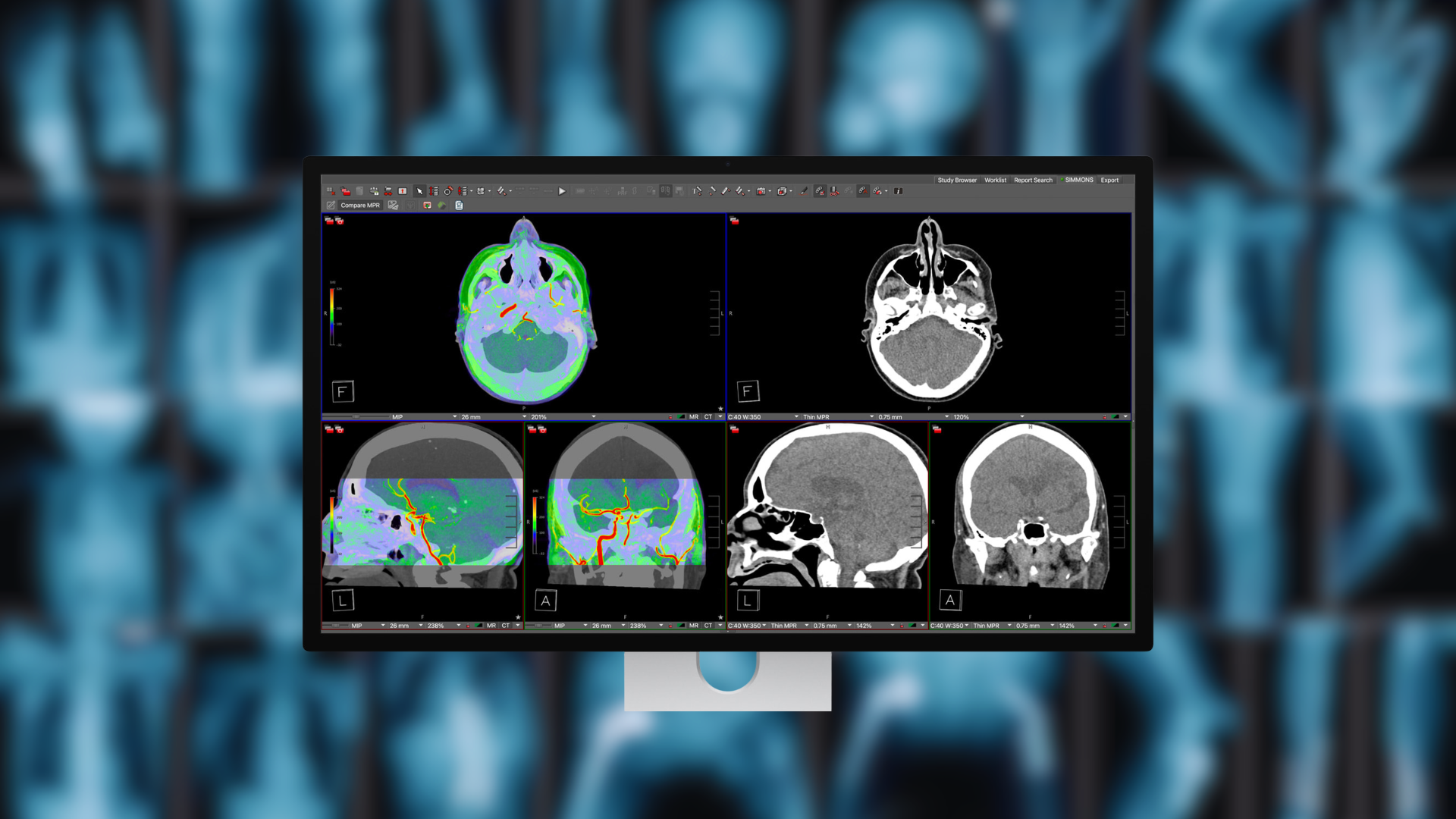Click the green cube icon in second toolbar

(441, 206)
